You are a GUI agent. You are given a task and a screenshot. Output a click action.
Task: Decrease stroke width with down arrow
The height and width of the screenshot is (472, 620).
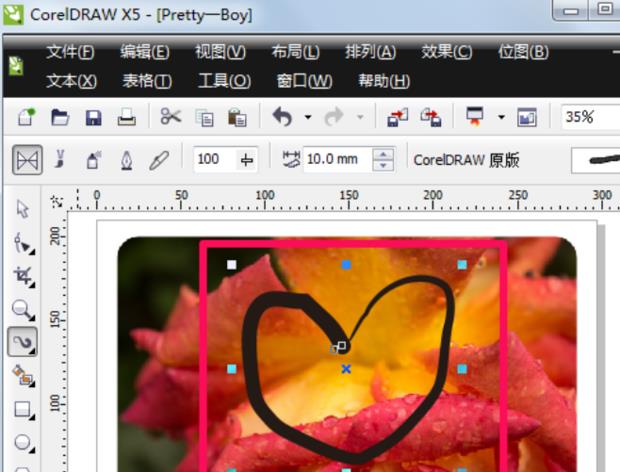(x=383, y=166)
